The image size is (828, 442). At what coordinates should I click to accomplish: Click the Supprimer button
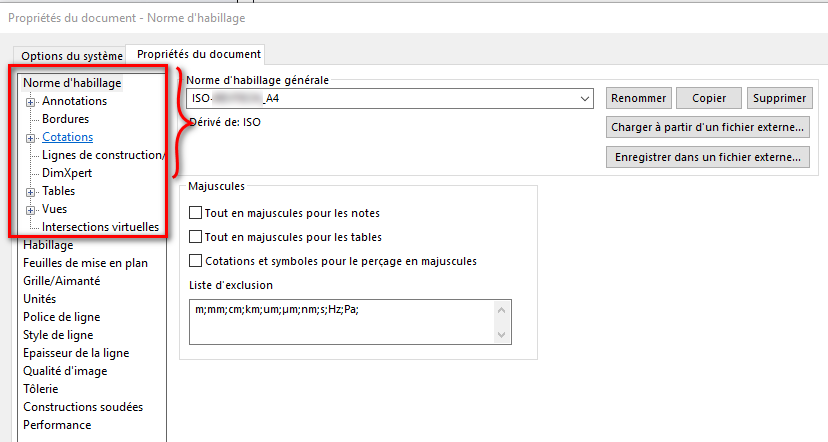[x=779, y=98]
